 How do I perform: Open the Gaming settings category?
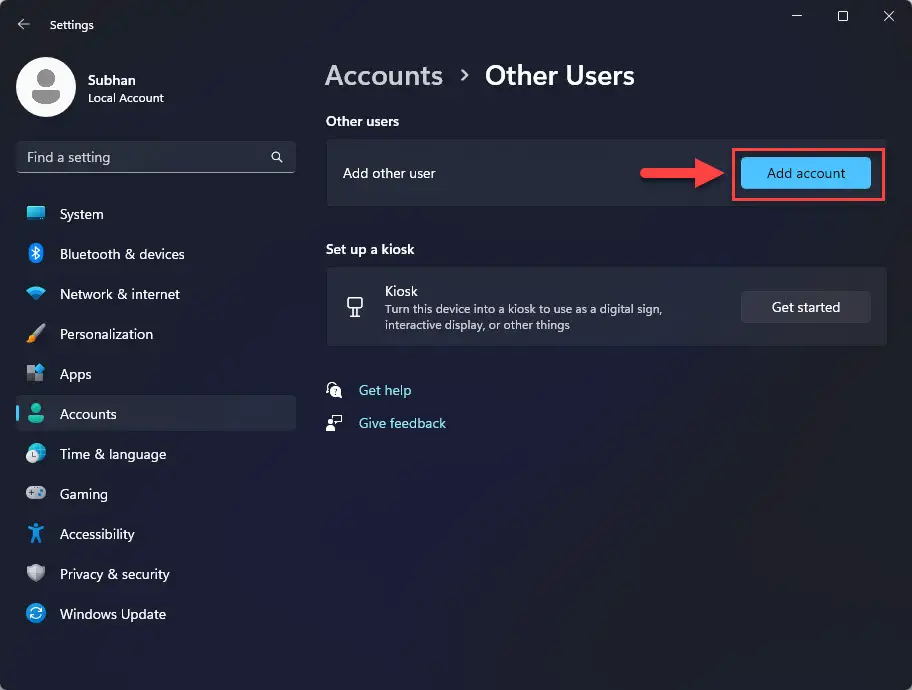click(x=156, y=494)
